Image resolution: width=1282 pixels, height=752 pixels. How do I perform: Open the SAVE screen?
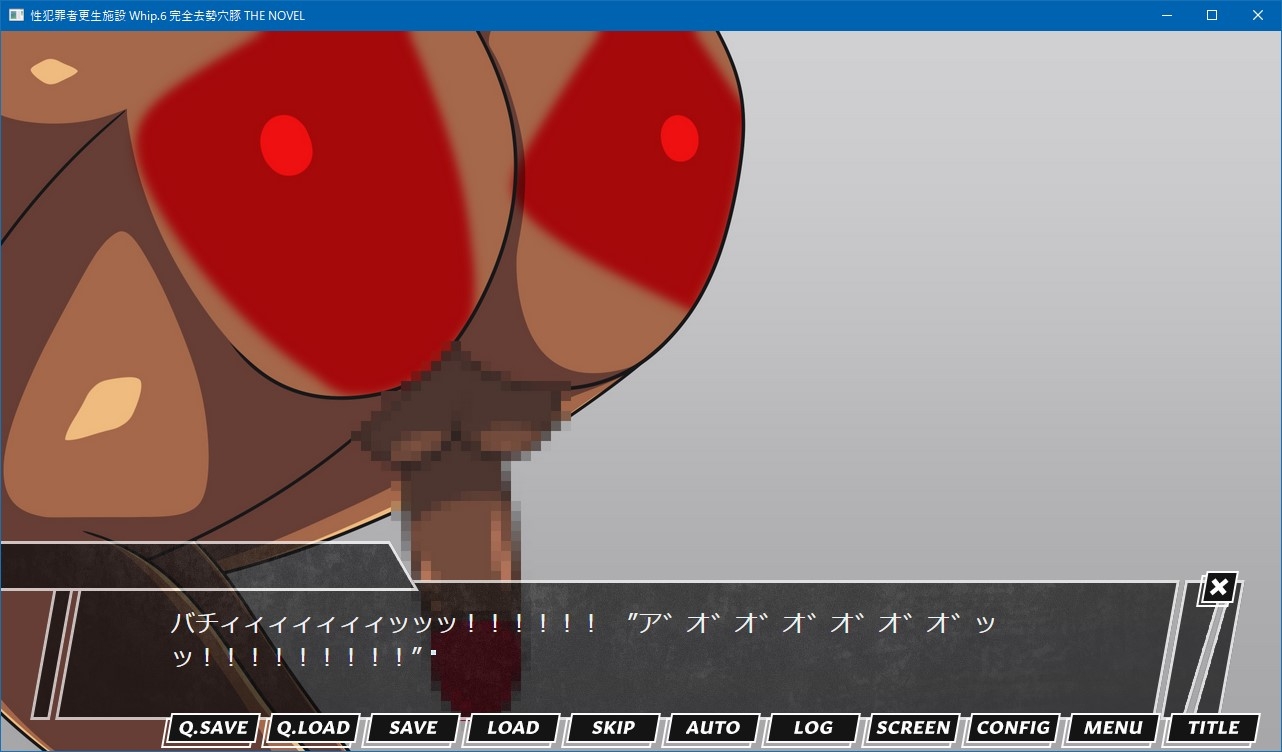point(413,728)
